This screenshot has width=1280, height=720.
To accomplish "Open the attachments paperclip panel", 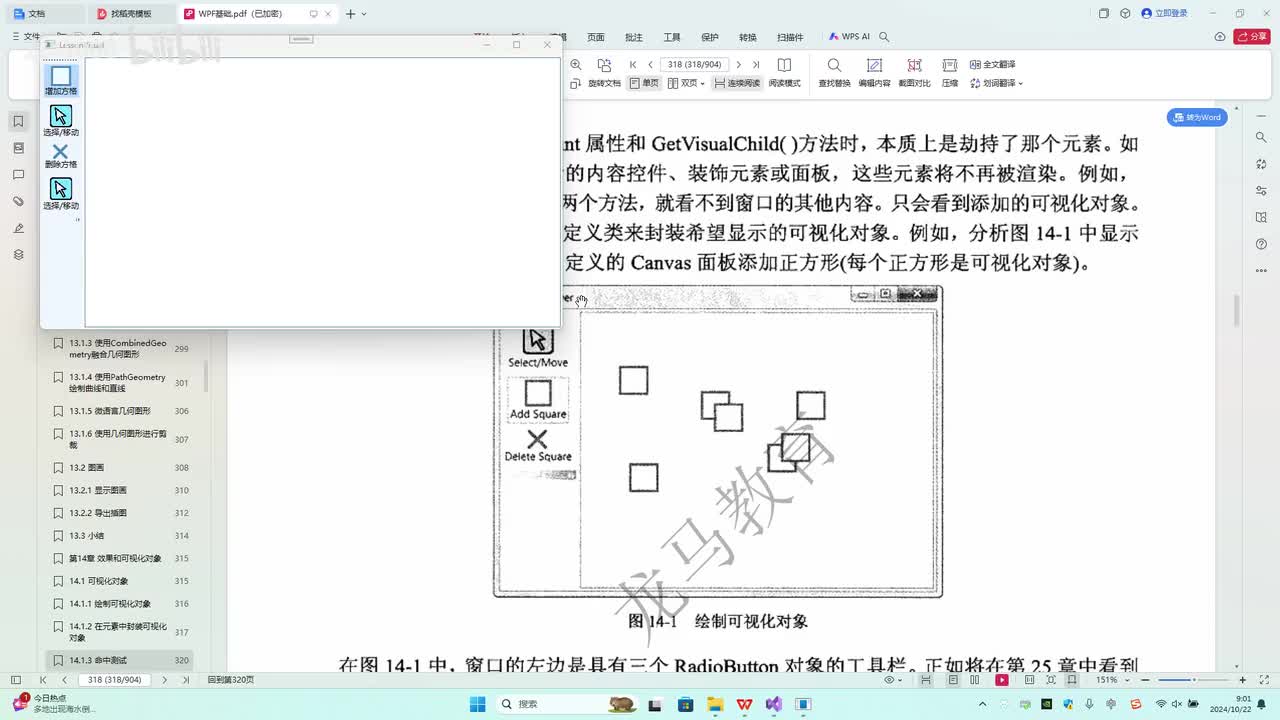I will point(18,202).
